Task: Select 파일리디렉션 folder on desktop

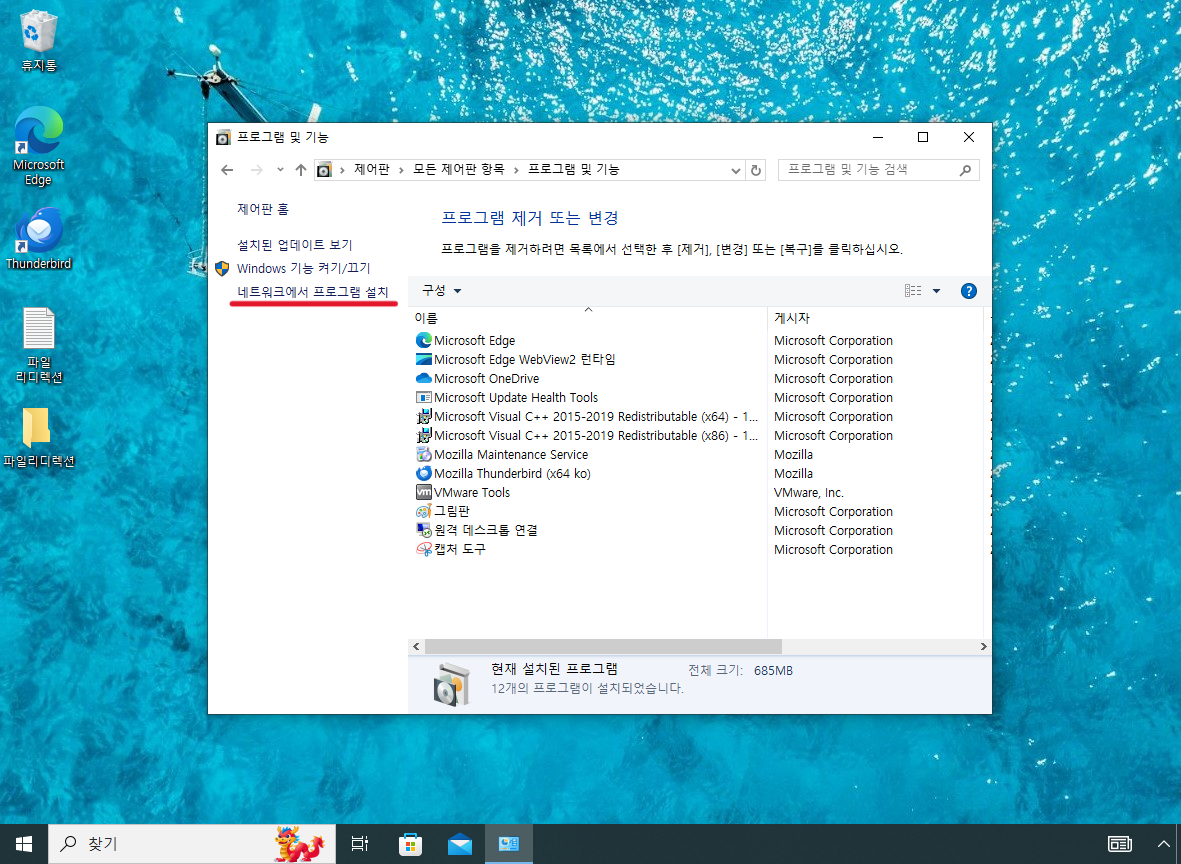Action: tap(38, 437)
